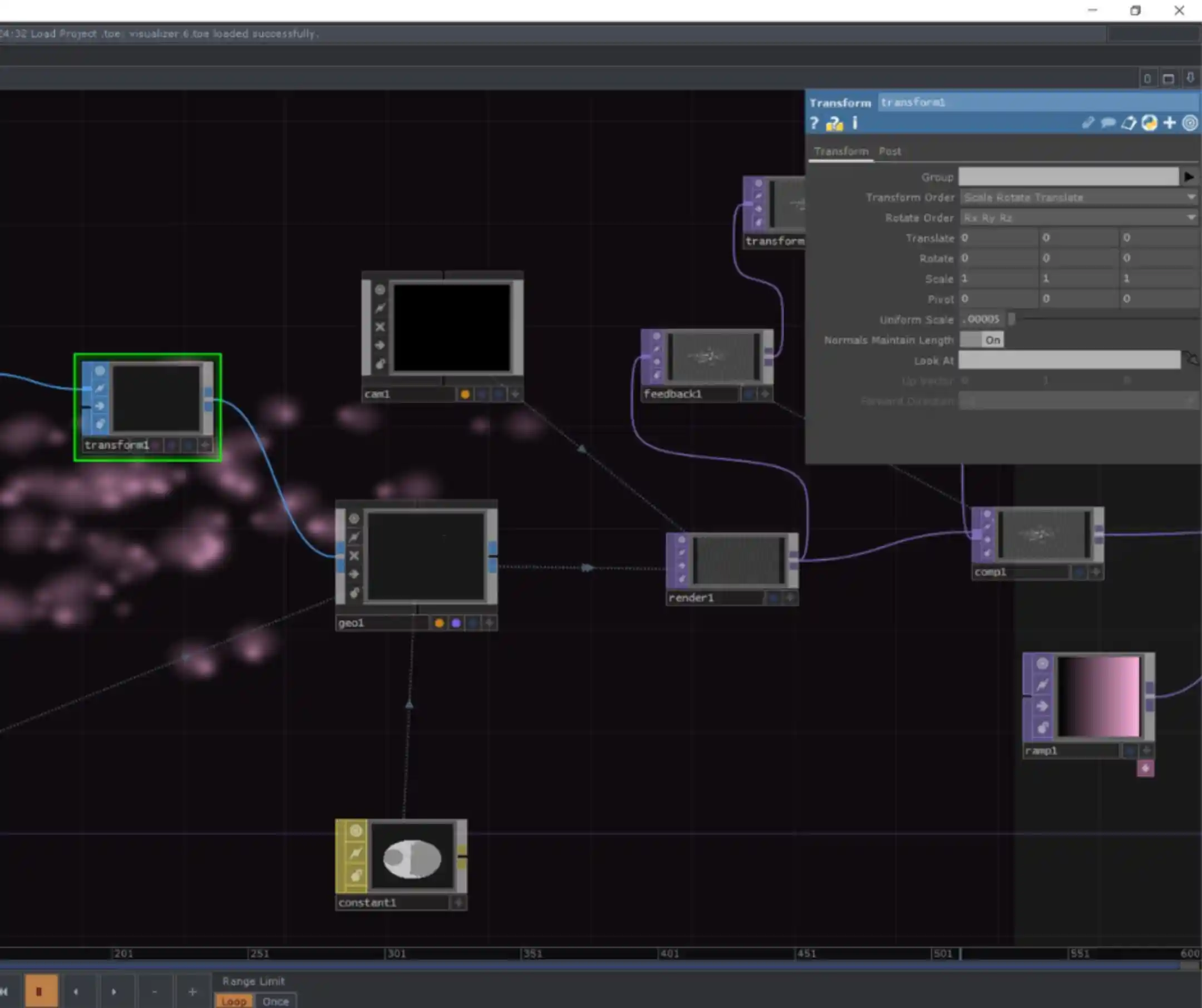Viewport: 1202px width, 1008px height.
Task: Click the Loop range limit button
Action: 234,1002
